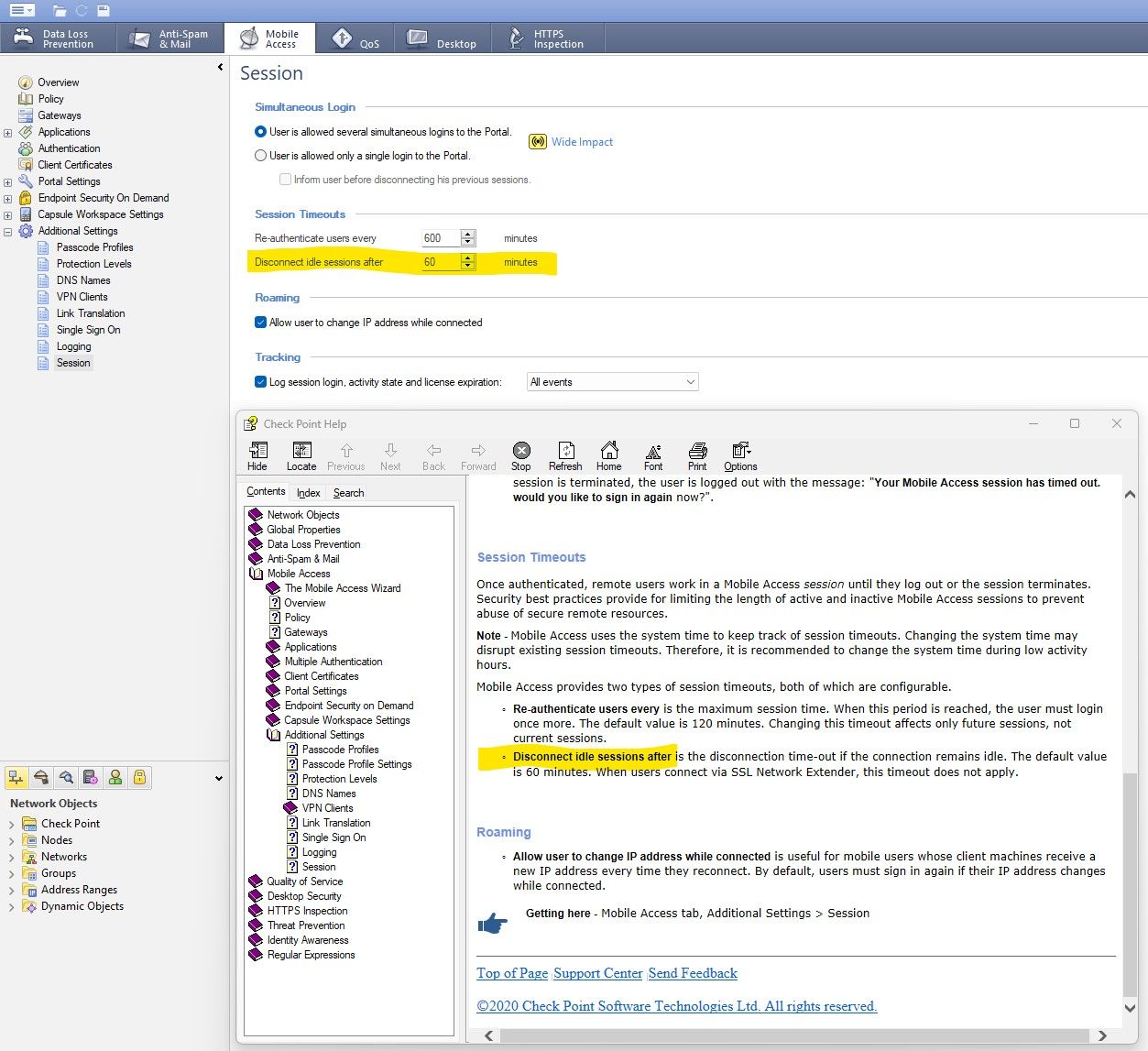This screenshot has height=1051, width=1148.
Task: Open the All events dropdown
Action: point(612,382)
